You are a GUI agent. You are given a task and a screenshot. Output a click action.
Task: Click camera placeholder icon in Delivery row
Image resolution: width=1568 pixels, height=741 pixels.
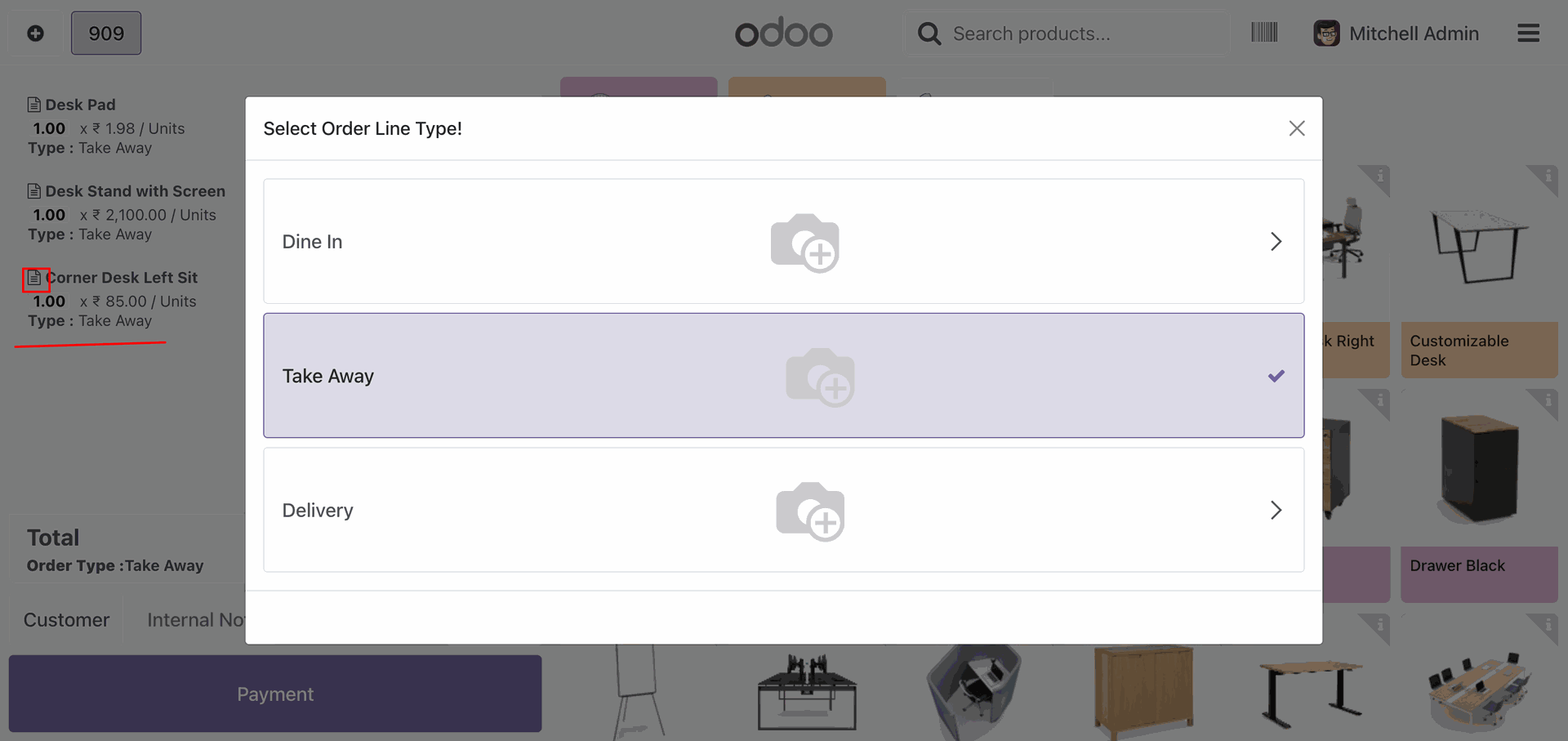pyautogui.click(x=809, y=511)
